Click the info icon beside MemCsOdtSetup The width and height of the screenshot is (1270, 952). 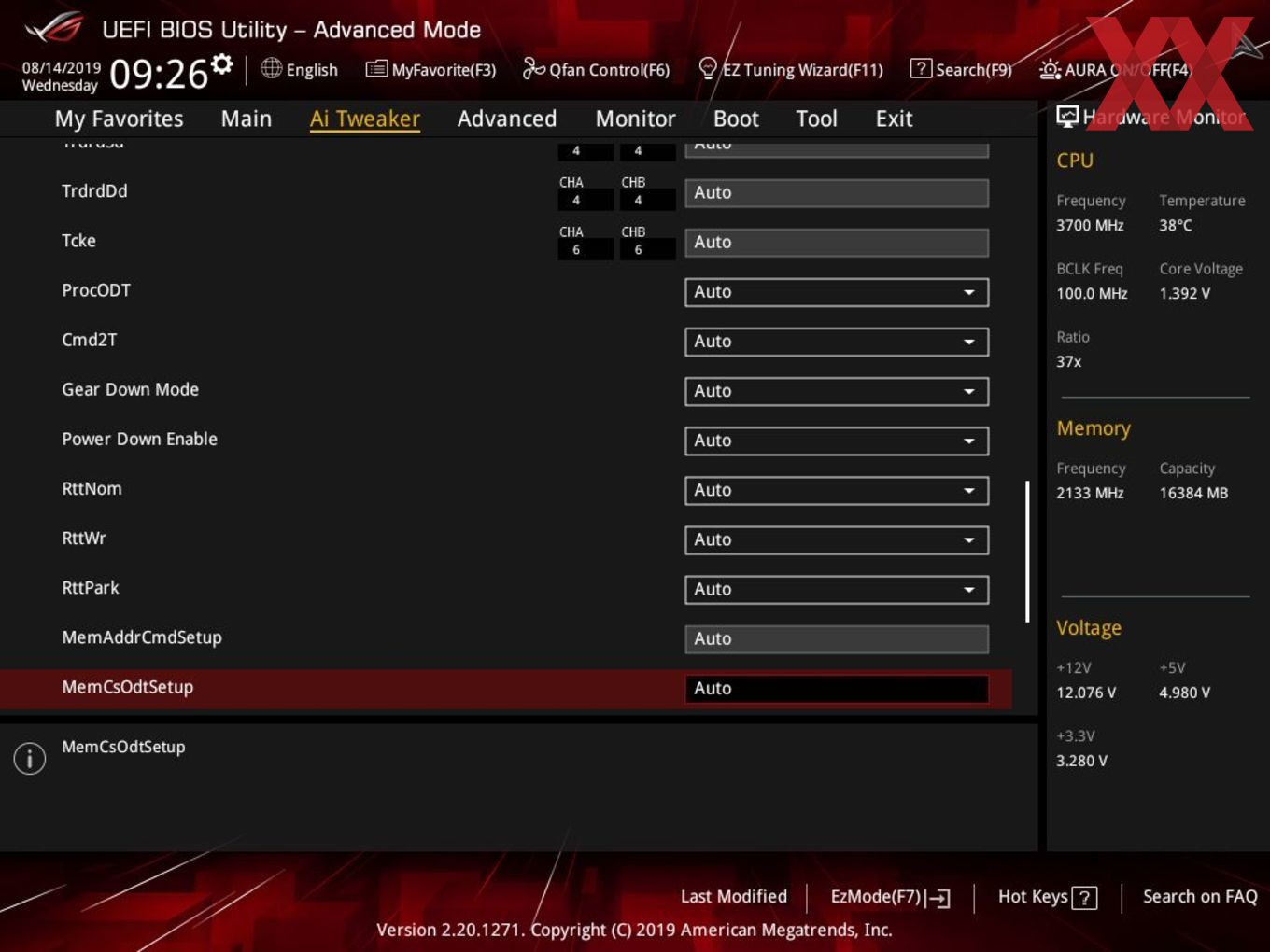[30, 758]
